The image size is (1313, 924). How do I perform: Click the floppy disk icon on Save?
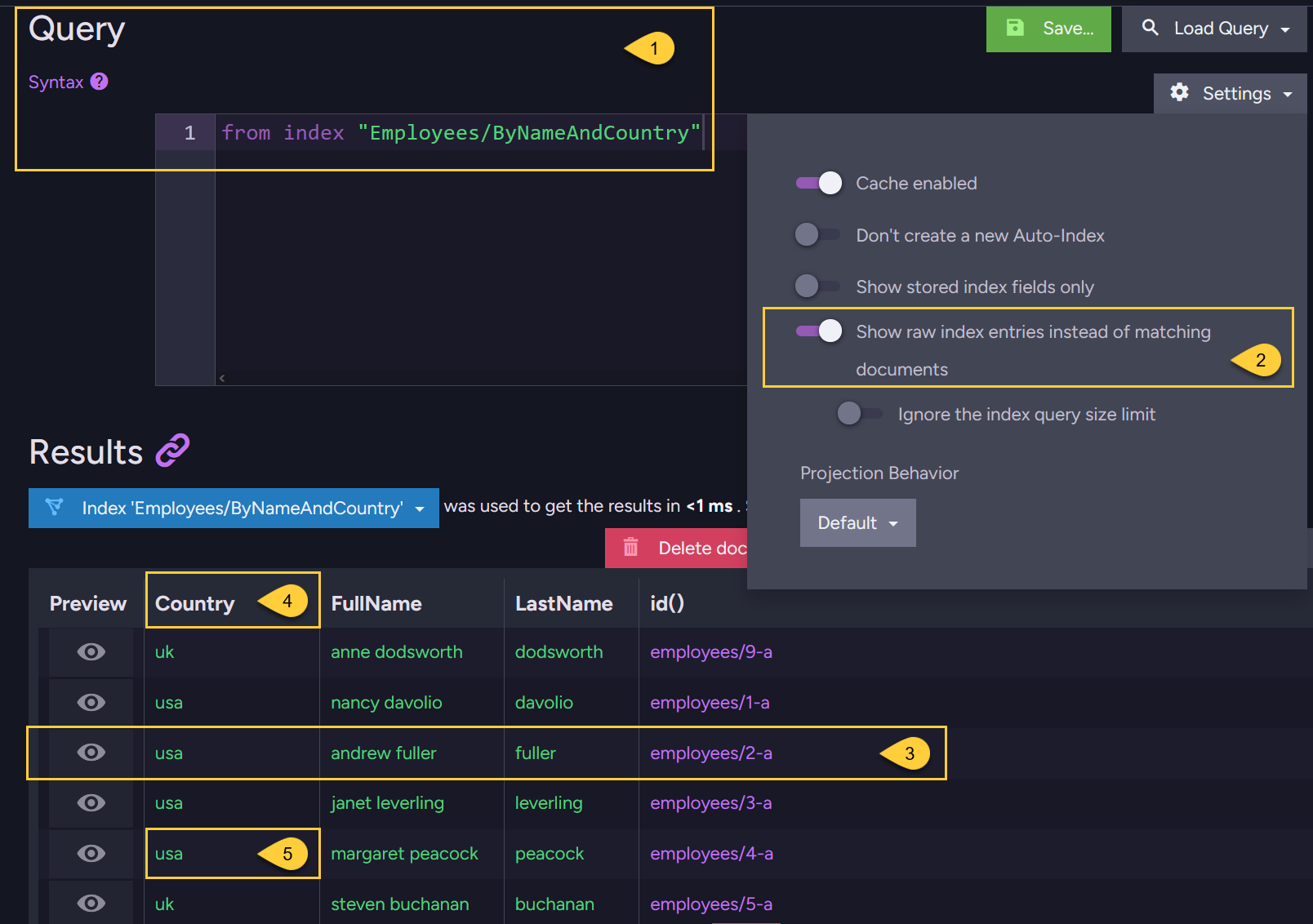(x=1015, y=28)
